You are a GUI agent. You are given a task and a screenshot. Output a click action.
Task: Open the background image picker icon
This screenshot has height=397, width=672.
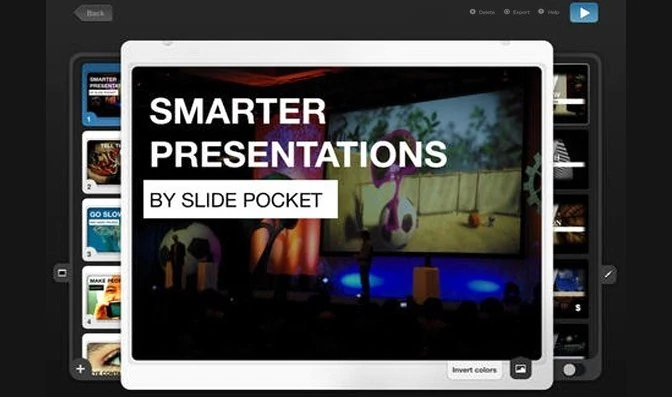[x=521, y=369]
